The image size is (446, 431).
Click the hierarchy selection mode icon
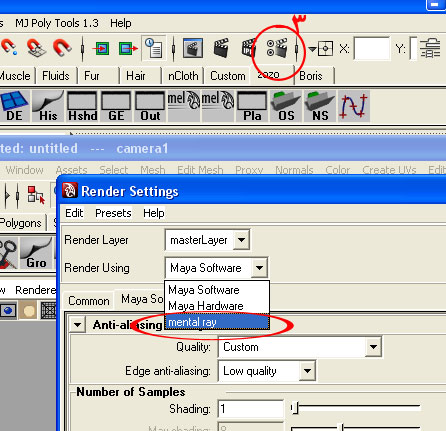click(x=36, y=195)
